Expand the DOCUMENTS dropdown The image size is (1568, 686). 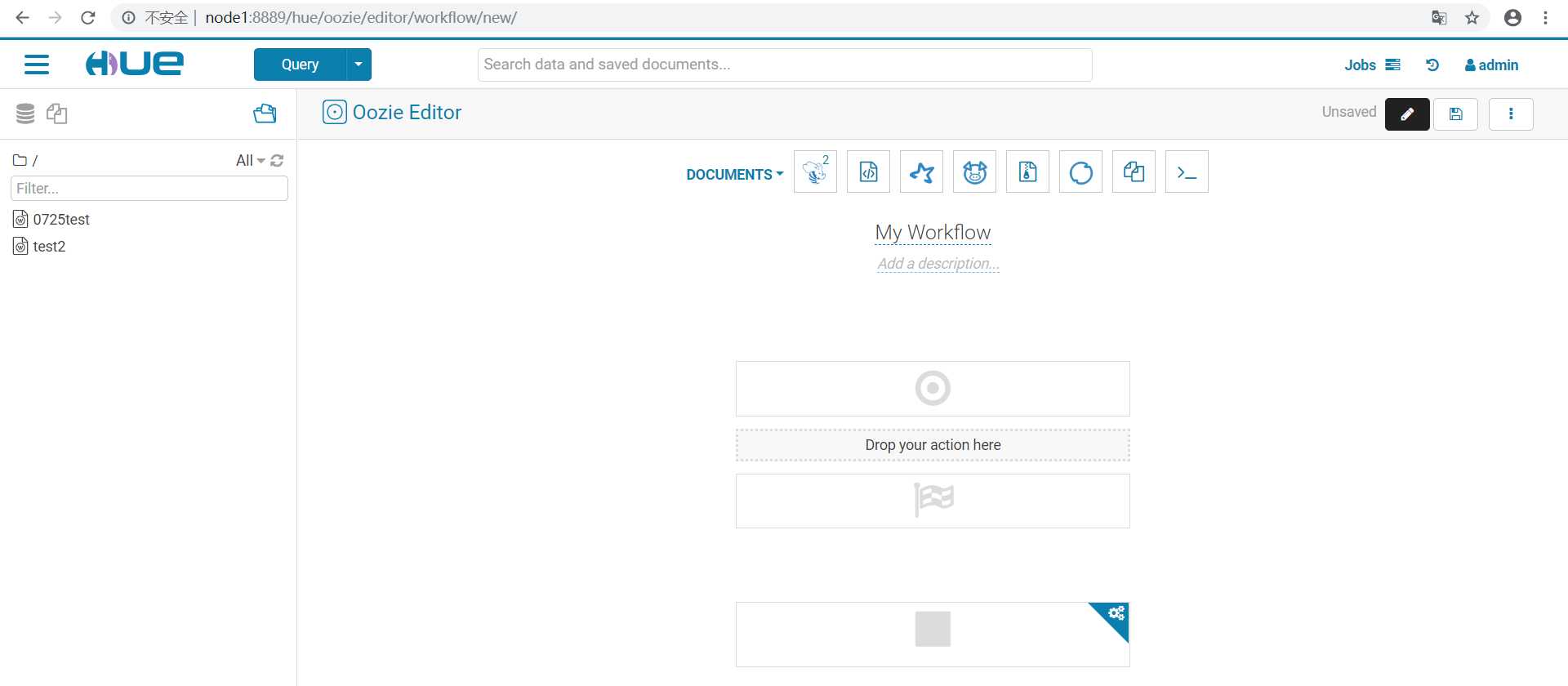(734, 174)
